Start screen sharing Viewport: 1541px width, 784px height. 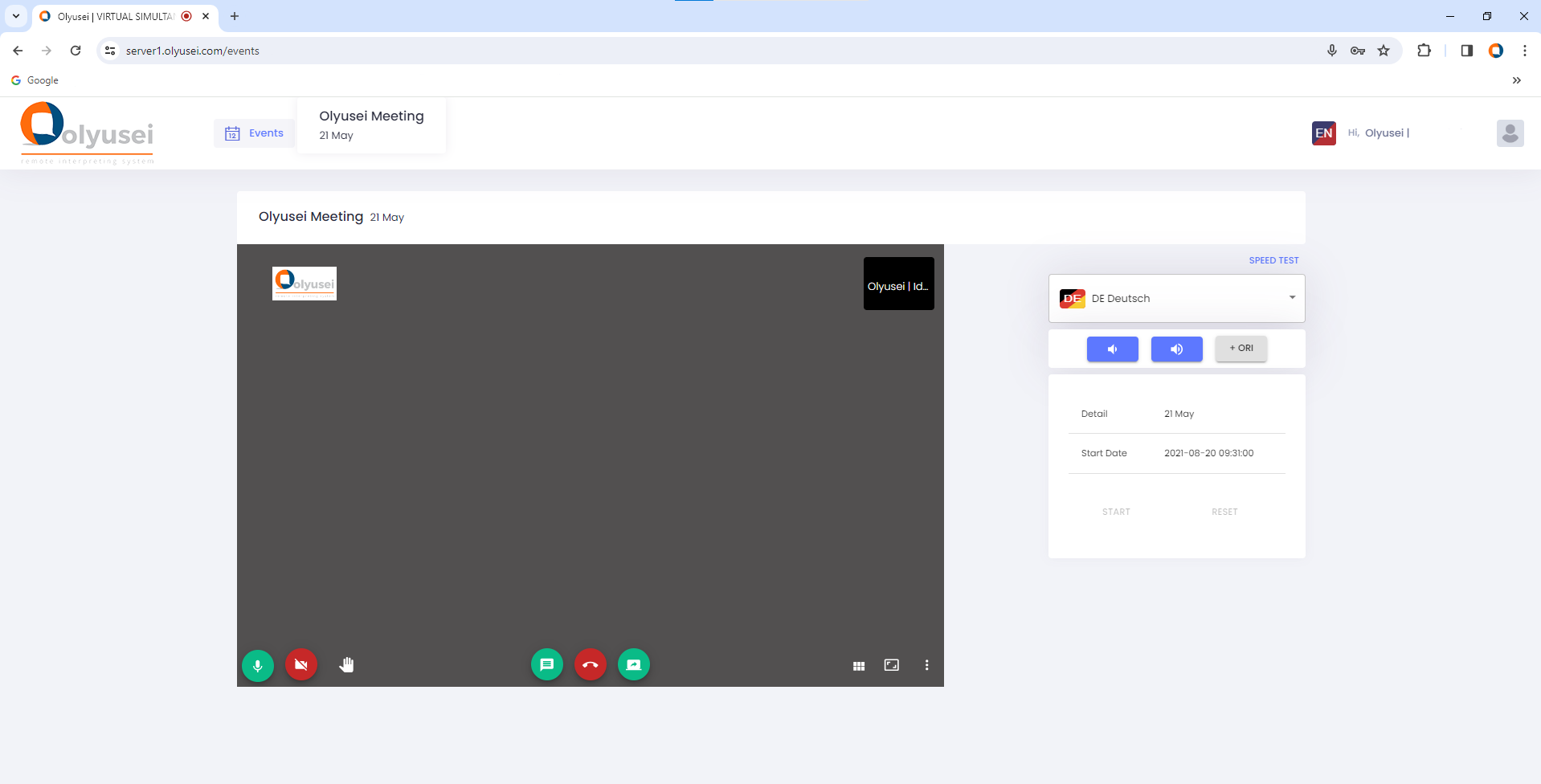(x=634, y=665)
